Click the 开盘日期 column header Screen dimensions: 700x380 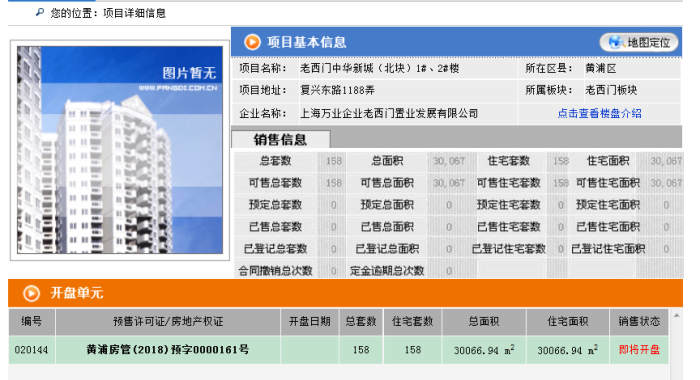(309, 322)
